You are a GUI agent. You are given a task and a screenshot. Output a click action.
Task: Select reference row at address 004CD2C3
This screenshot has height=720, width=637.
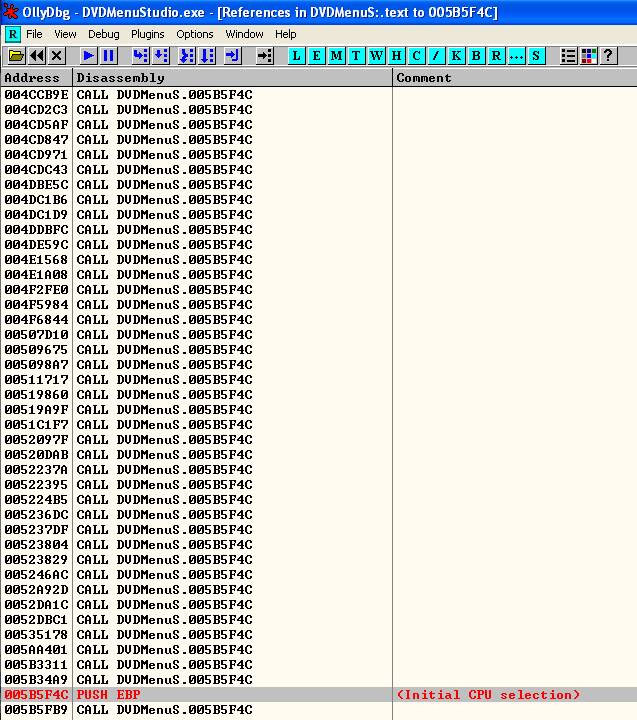click(319, 110)
